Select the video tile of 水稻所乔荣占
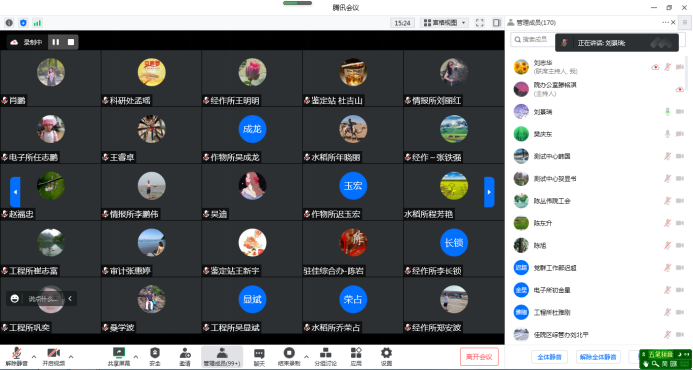This screenshot has width=693, height=370. tap(353, 305)
